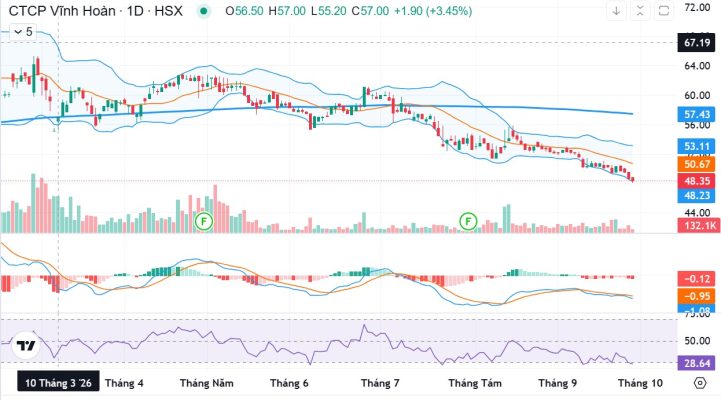Click the Tháng 7 label on time axis
The width and height of the screenshot is (721, 400).
coord(380,383)
